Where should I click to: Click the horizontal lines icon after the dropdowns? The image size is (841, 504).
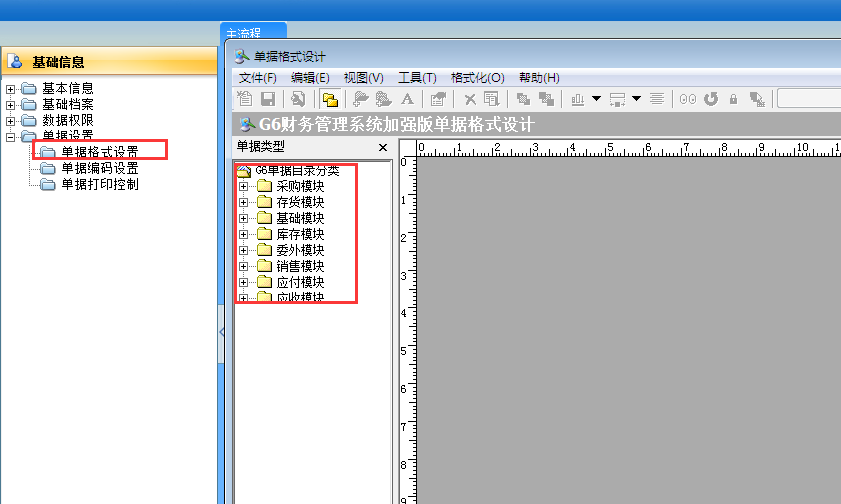[x=657, y=99]
